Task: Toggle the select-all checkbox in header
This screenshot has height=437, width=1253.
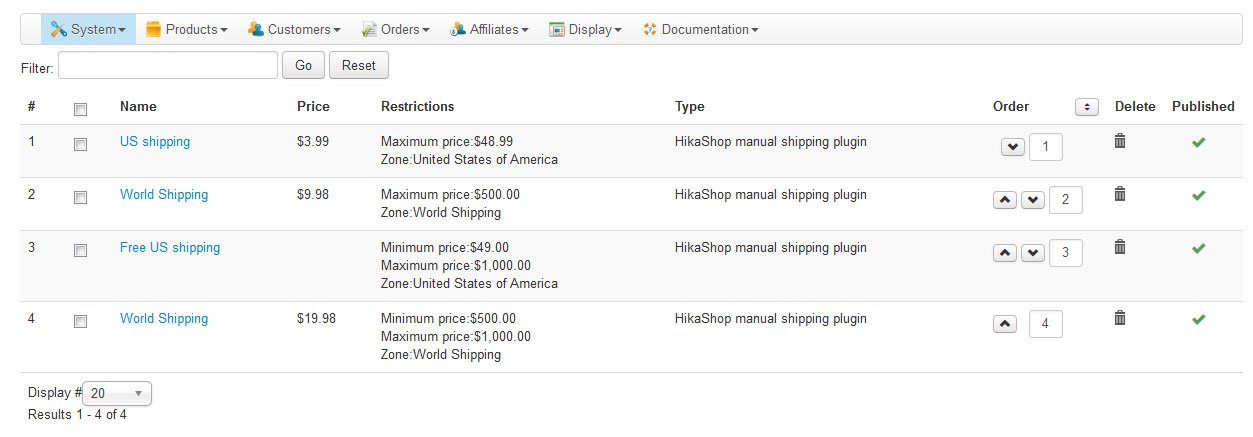Action: pyautogui.click(x=81, y=109)
